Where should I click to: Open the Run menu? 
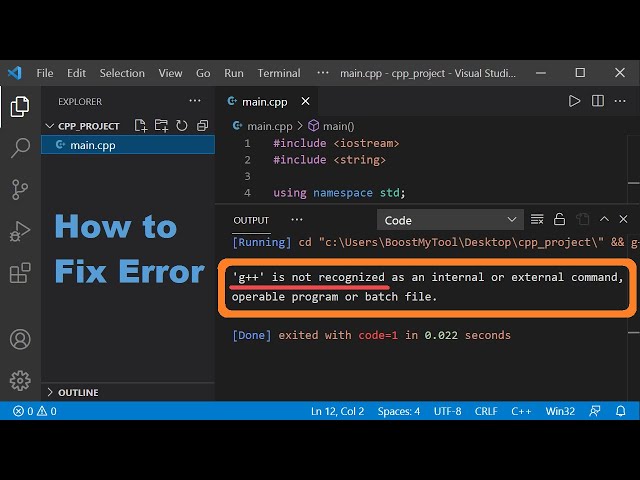[x=233, y=73]
